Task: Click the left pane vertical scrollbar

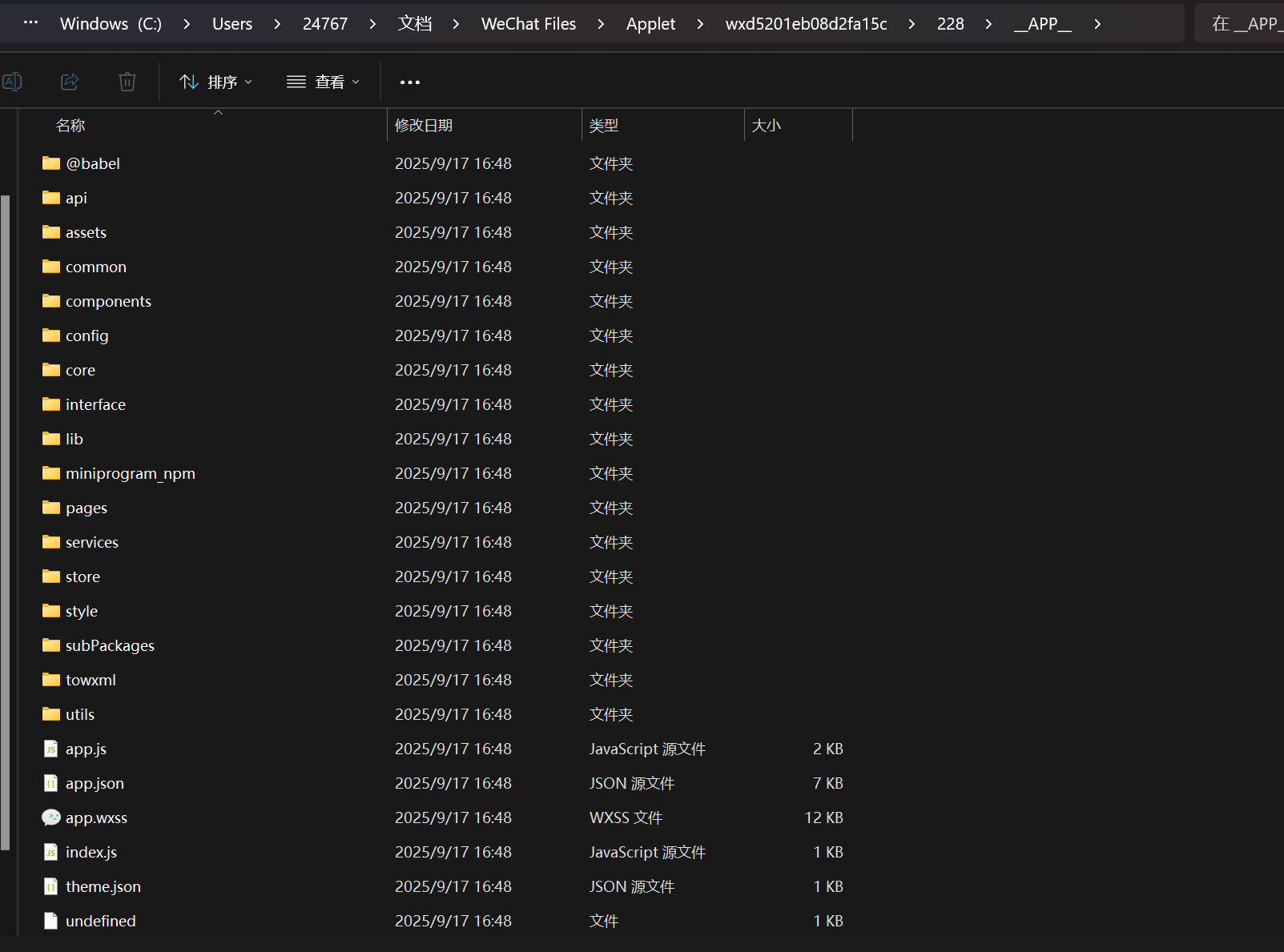Action: pyautogui.click(x=6, y=520)
